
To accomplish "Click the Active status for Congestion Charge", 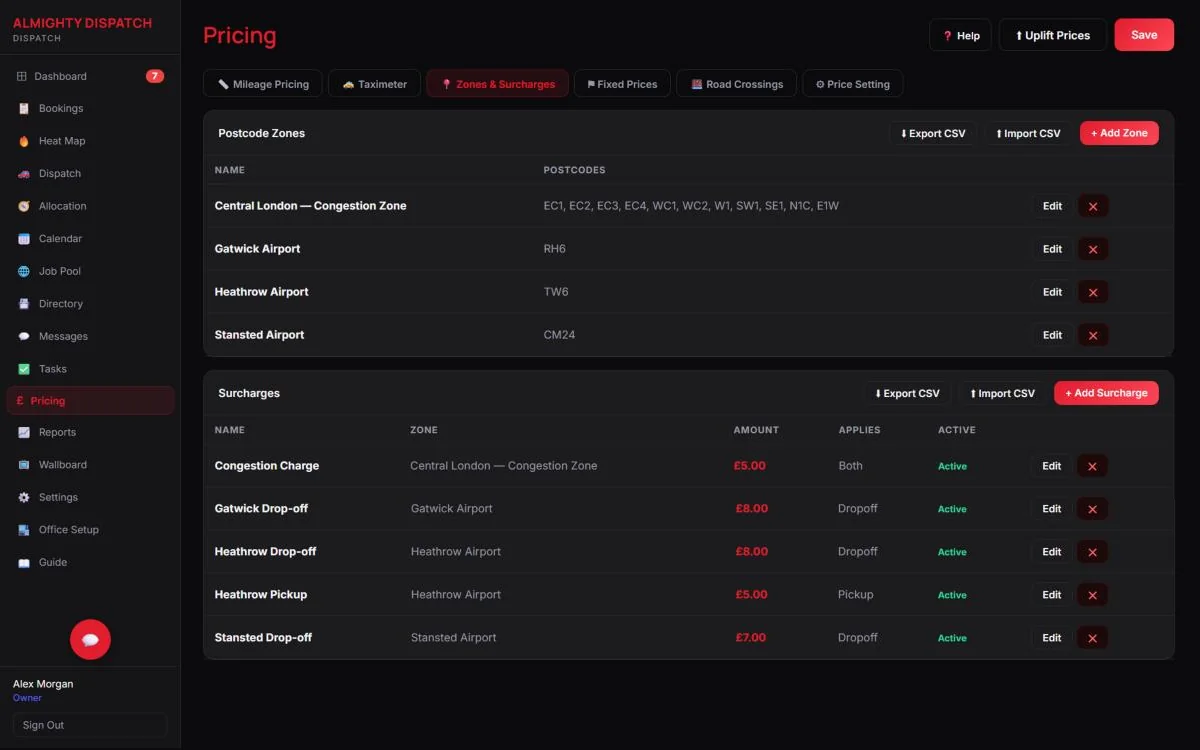I will point(952,466).
